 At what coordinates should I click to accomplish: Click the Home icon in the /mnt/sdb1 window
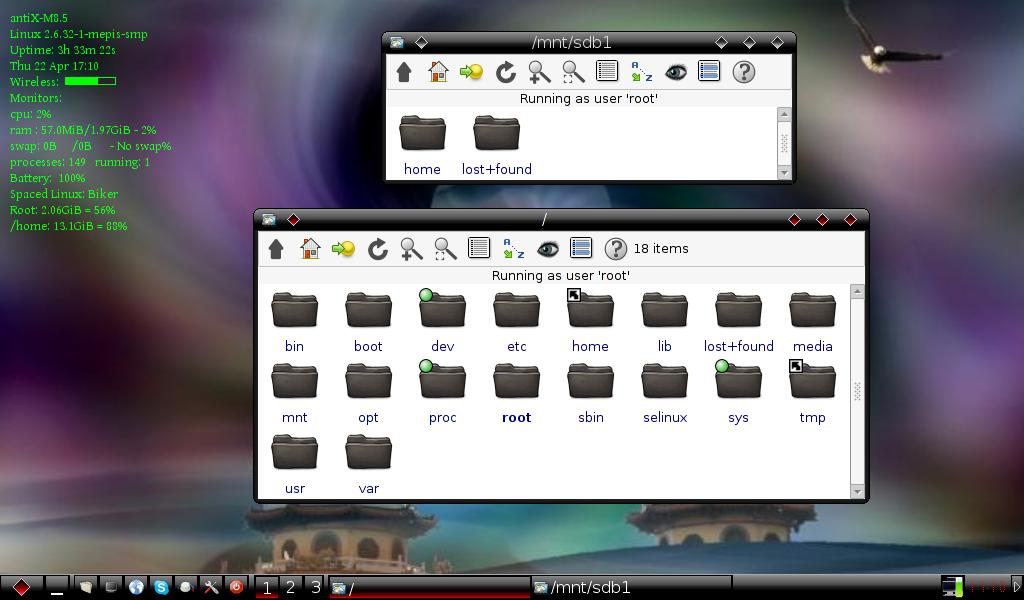click(x=438, y=72)
